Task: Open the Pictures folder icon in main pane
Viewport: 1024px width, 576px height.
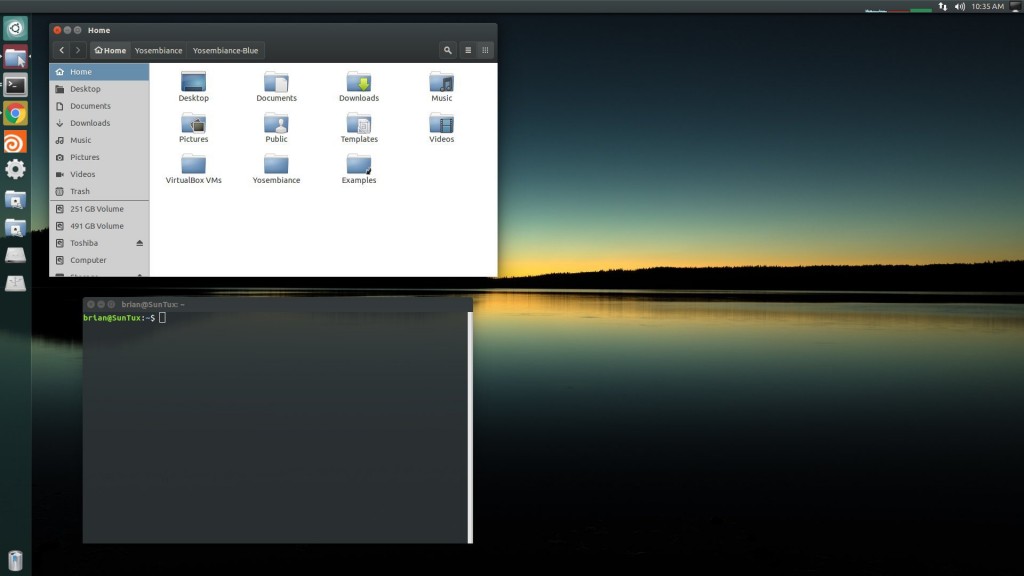Action: coord(193,127)
